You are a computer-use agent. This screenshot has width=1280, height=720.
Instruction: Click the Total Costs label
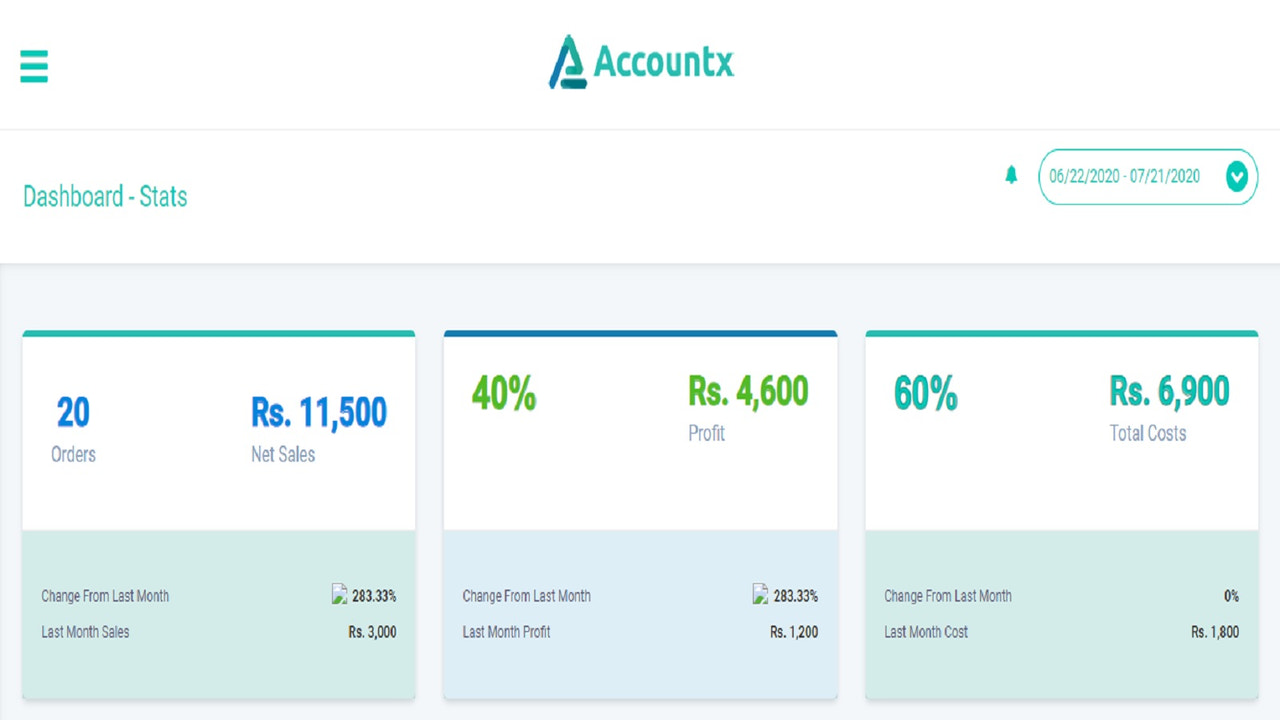click(x=1148, y=433)
